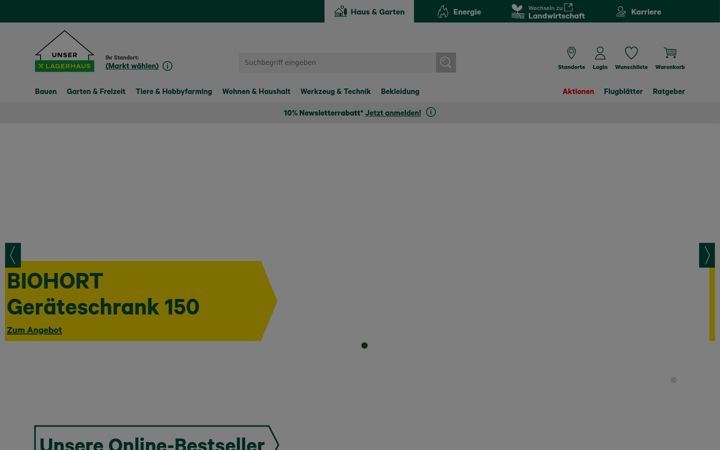720x450 pixels.
Task: Open the Bekleidung menu
Action: coord(400,91)
